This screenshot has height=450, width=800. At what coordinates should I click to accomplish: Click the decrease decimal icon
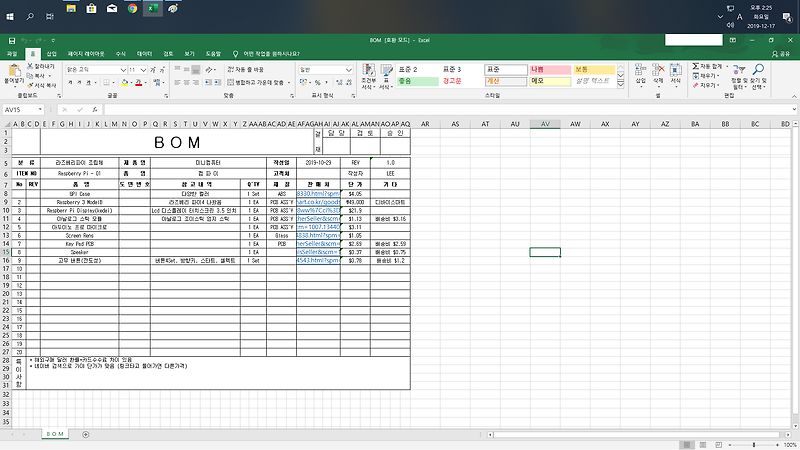(x=349, y=82)
